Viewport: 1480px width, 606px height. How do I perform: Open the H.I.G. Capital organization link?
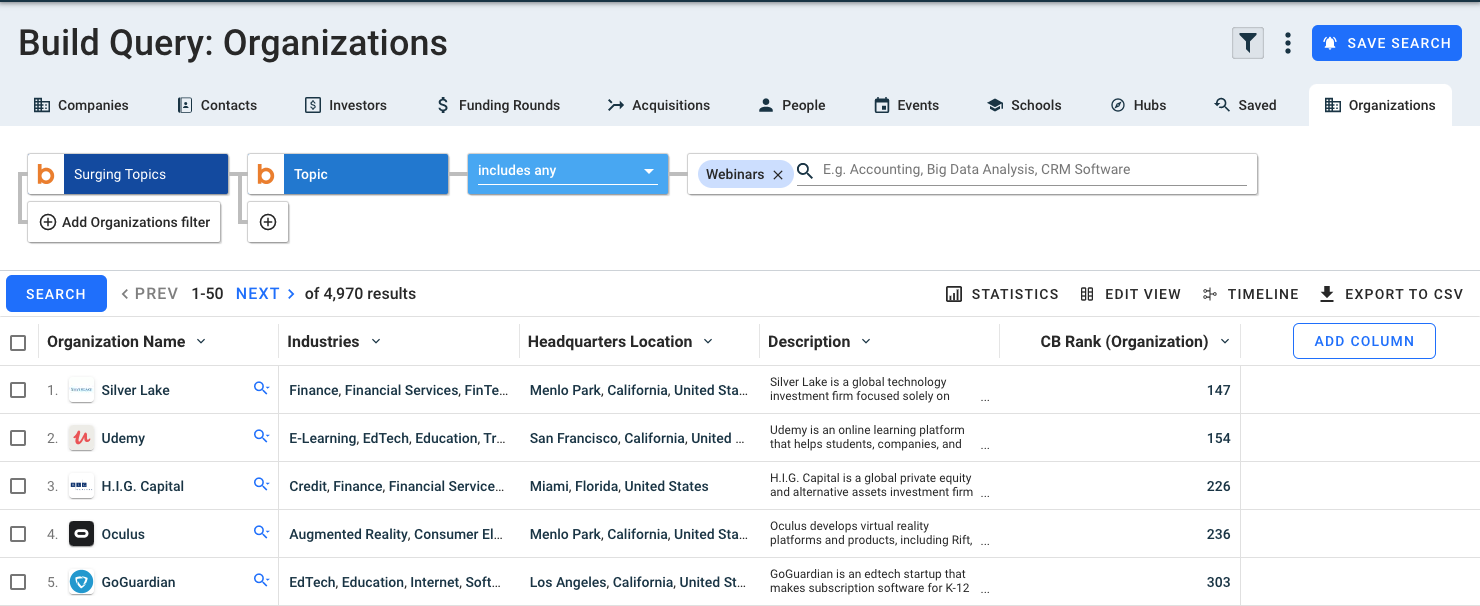point(143,486)
